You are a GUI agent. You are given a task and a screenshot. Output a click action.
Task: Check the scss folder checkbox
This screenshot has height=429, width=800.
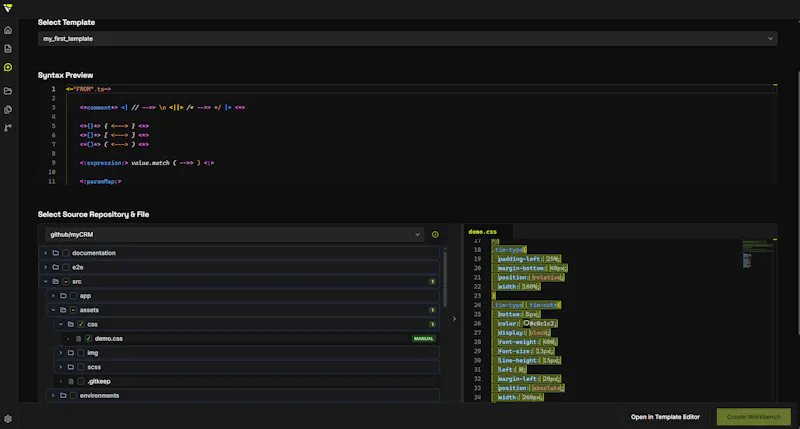[81, 367]
